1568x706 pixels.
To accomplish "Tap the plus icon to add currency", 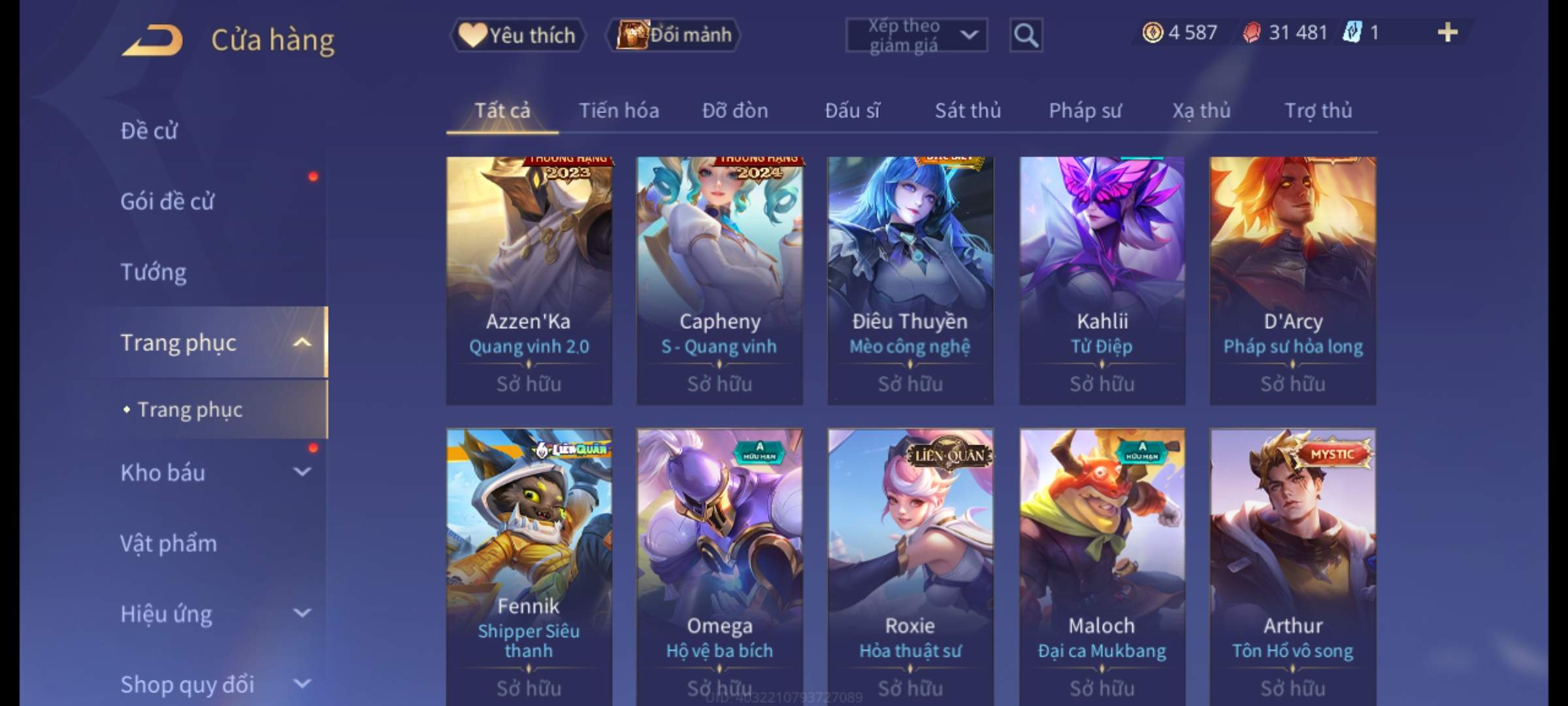I will (x=1448, y=32).
